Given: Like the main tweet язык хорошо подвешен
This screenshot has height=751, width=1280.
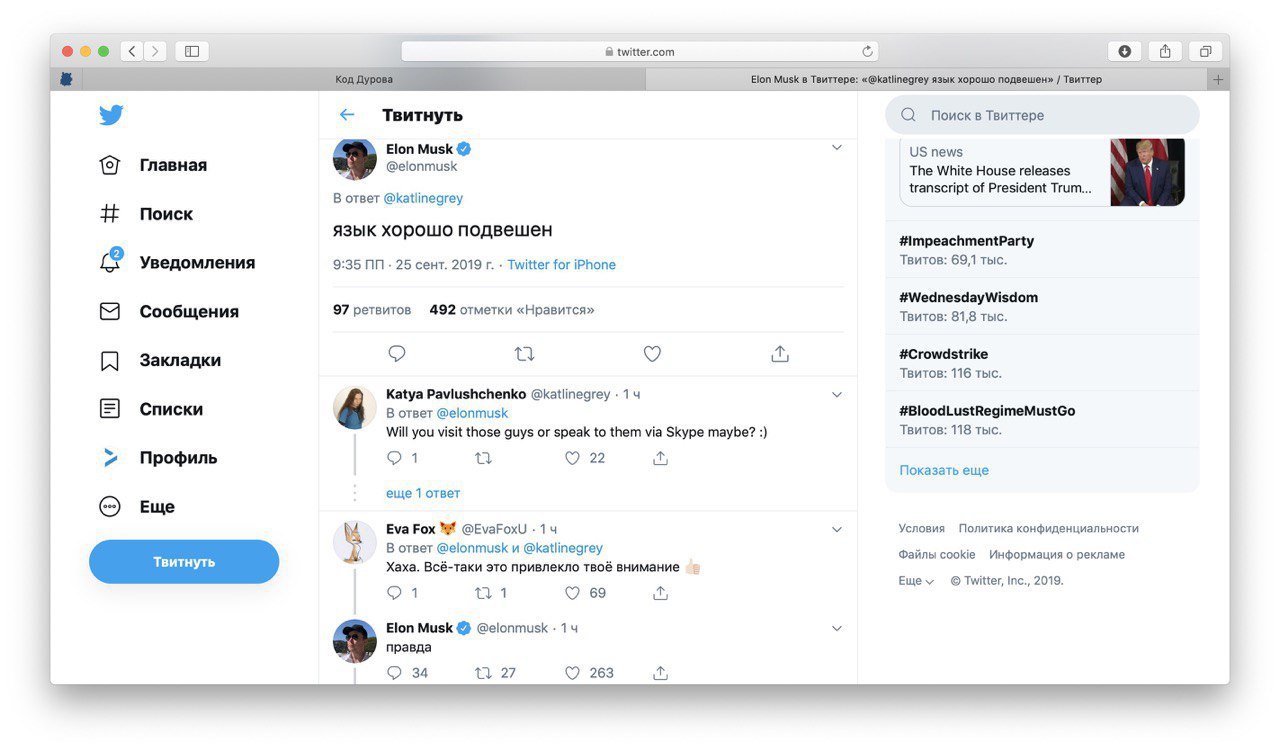Looking at the screenshot, I should [652, 353].
